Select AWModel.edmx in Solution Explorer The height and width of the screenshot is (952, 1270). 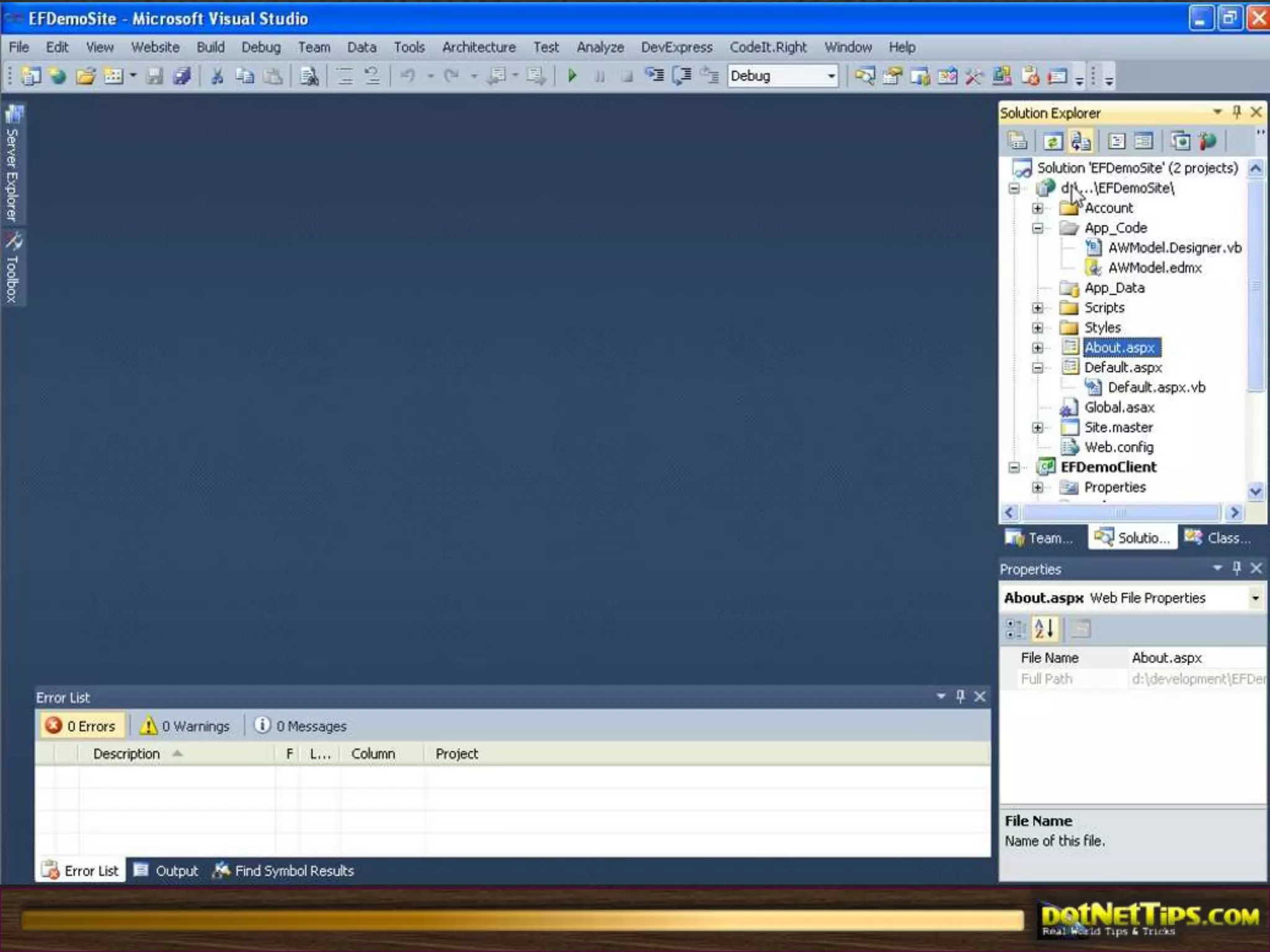pos(1155,268)
